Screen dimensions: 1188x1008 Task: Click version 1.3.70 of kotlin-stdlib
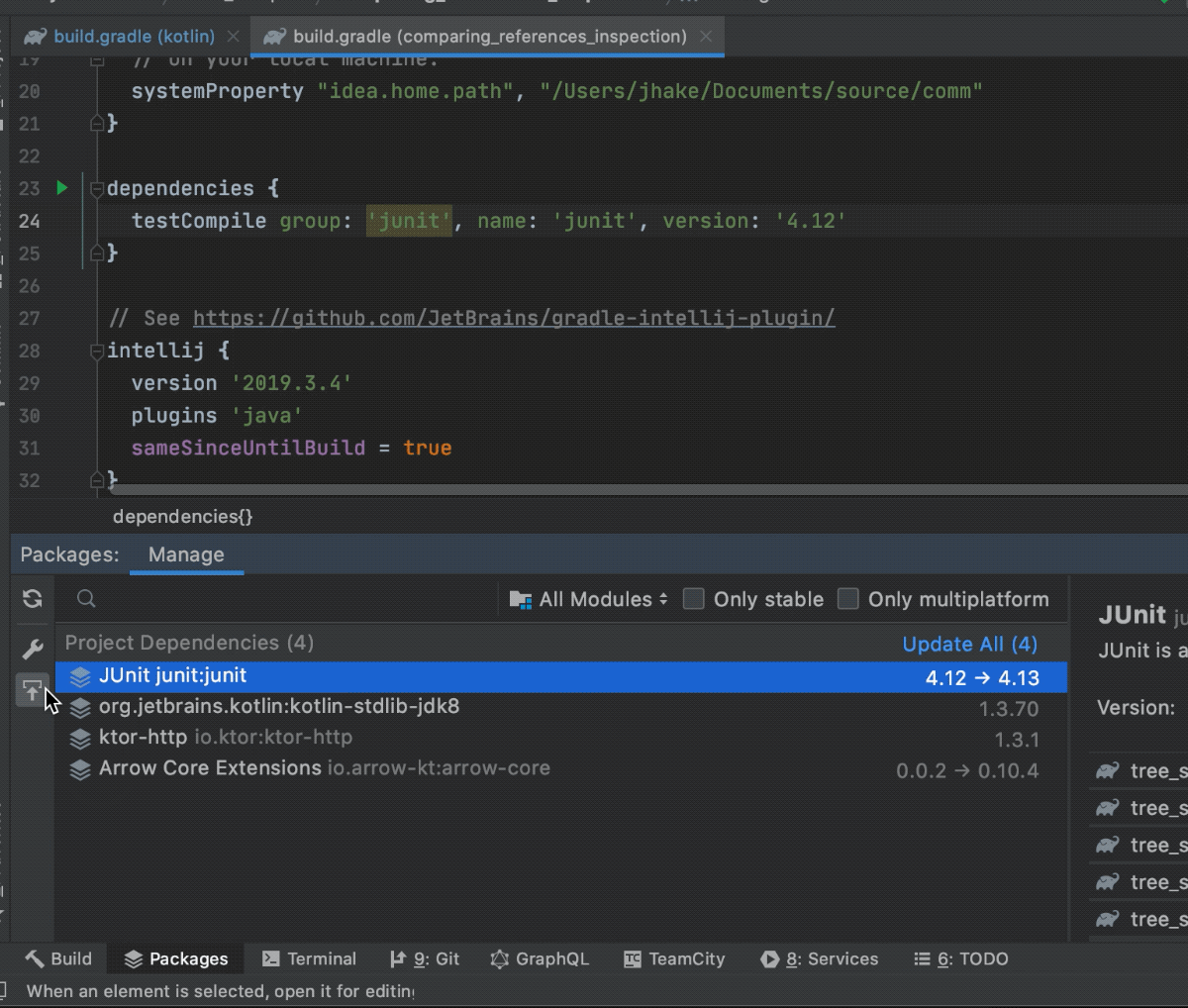tap(1009, 709)
